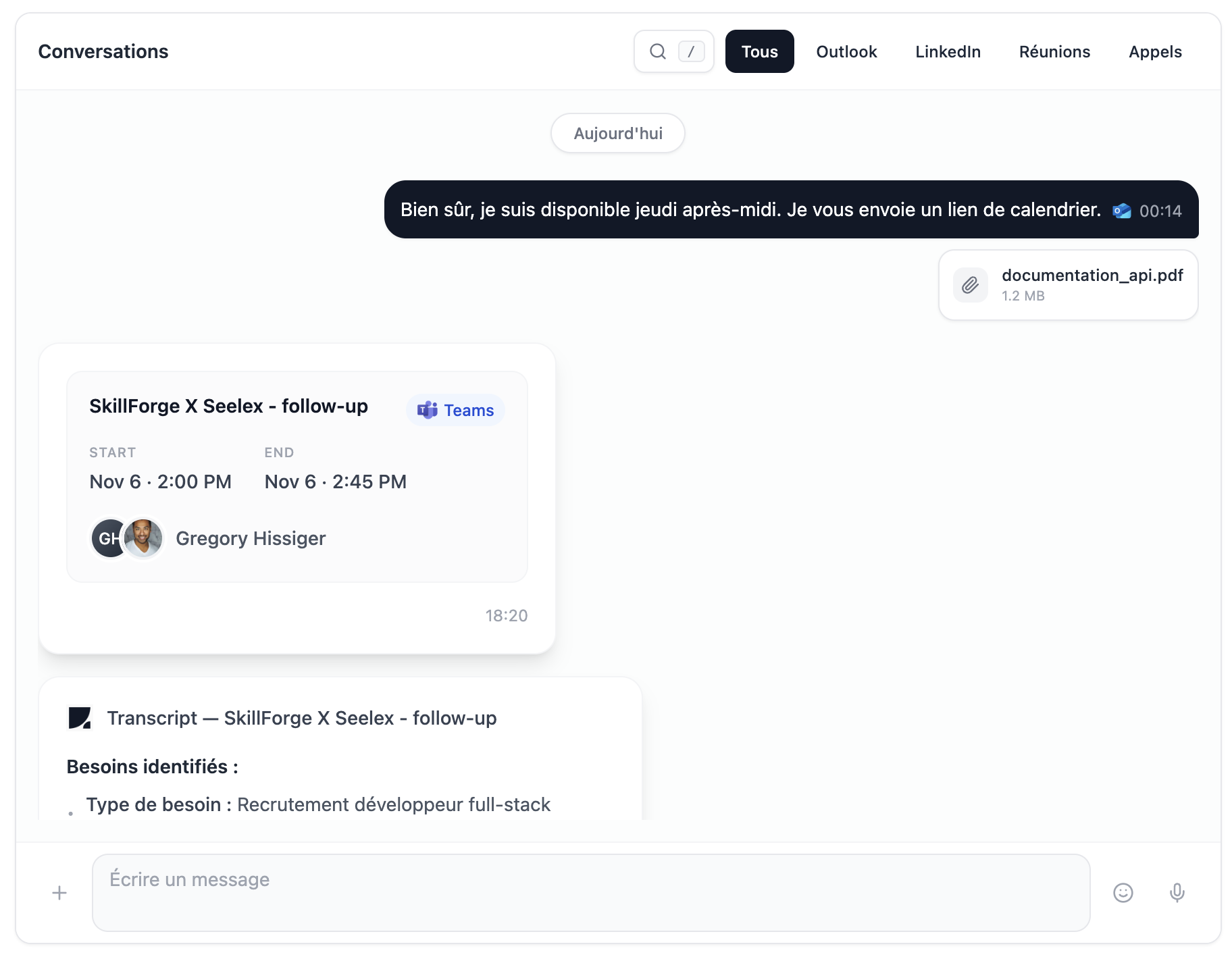This screenshot has height=959, width=1232.
Task: Show the Réunions tab
Action: click(x=1054, y=51)
